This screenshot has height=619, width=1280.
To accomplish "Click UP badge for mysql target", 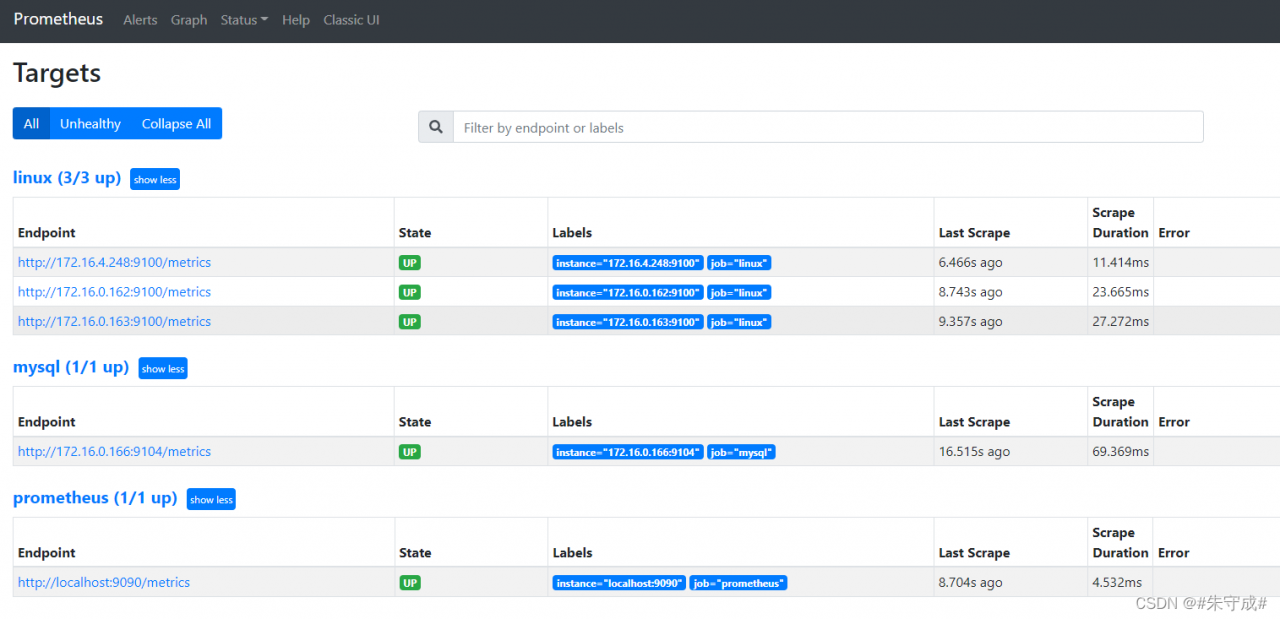I will [409, 452].
